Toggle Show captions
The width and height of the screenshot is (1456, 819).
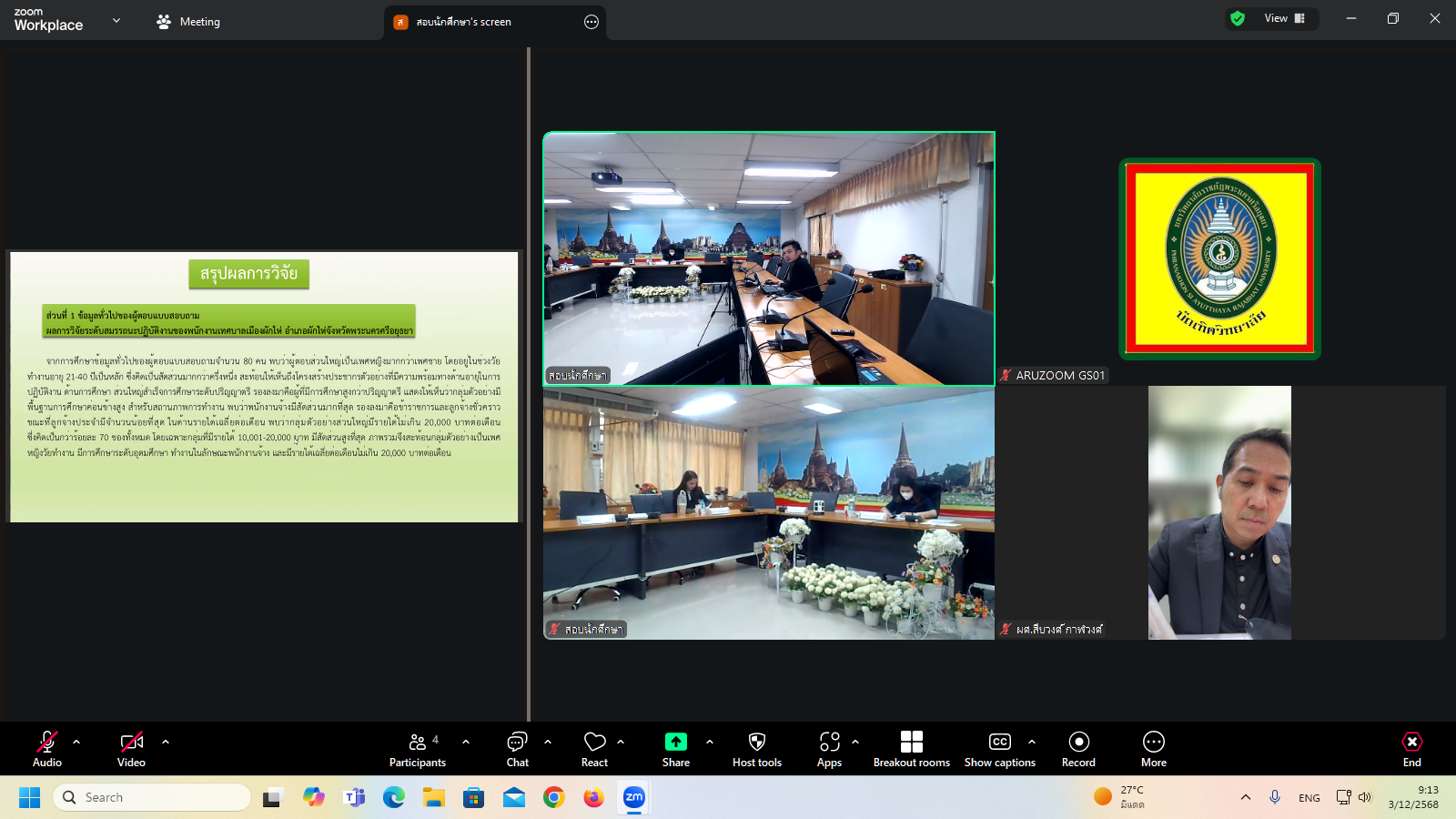point(999,749)
